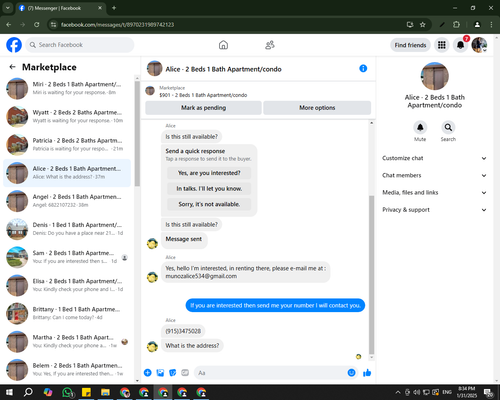Open browser extensions puzzle icon
This screenshot has width=500, height=400.
coord(456,25)
